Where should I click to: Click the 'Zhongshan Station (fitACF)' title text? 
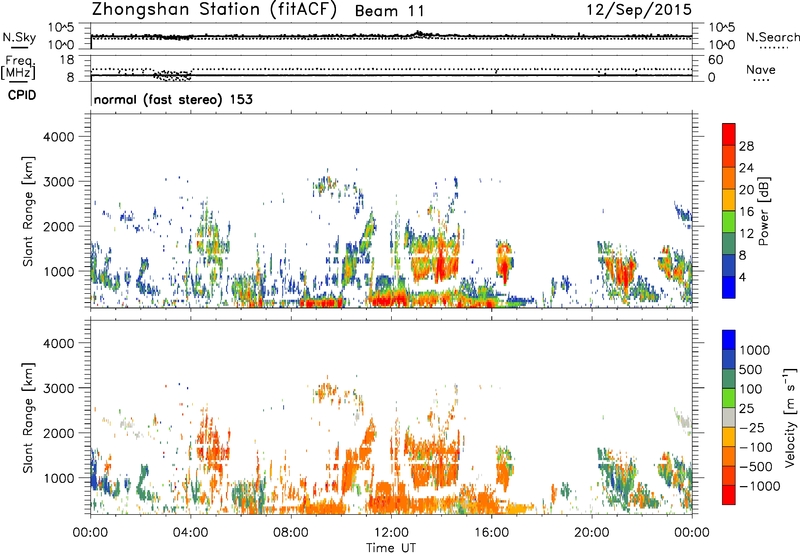214,10
